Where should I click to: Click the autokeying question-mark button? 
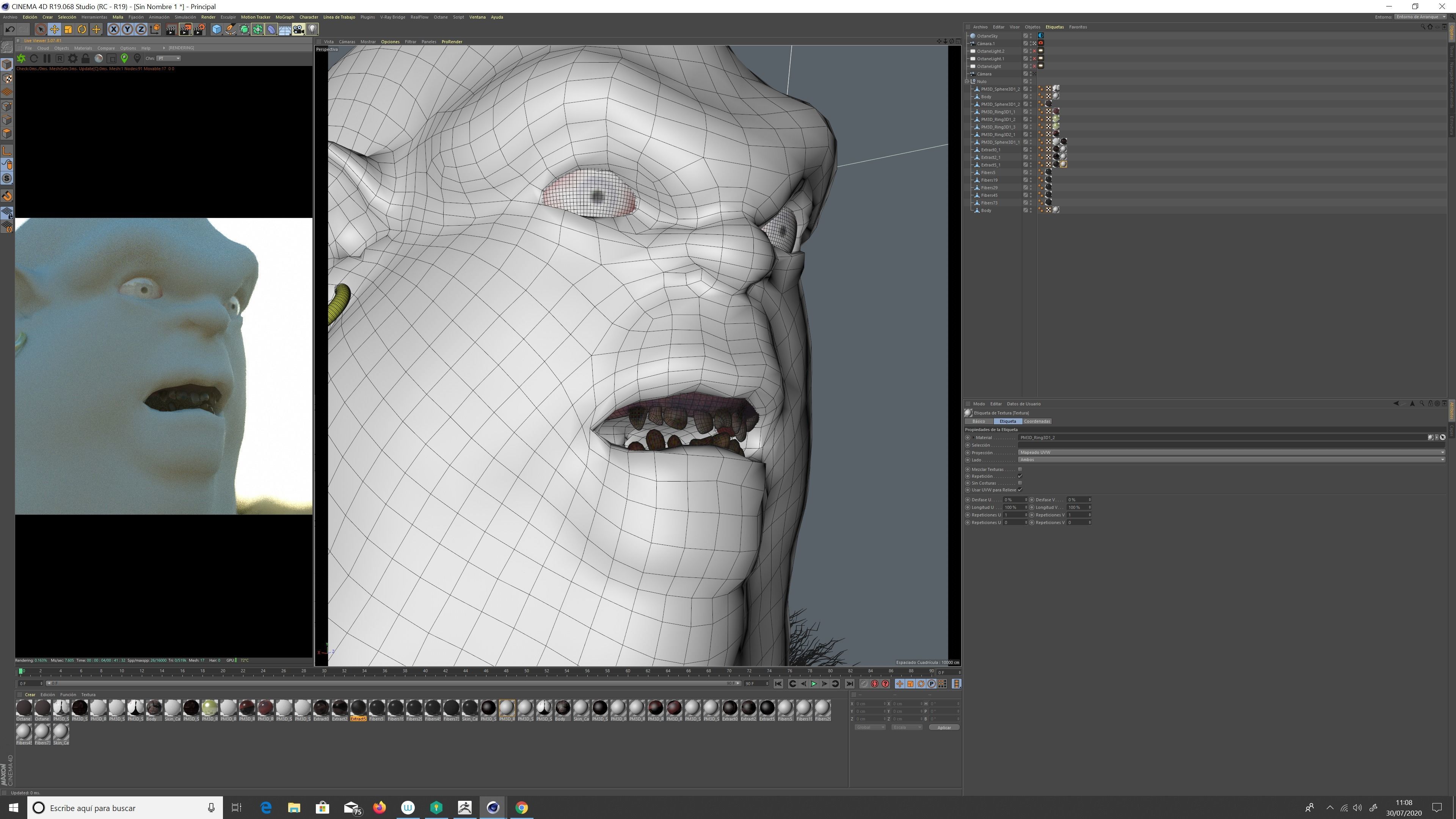coord(885,684)
